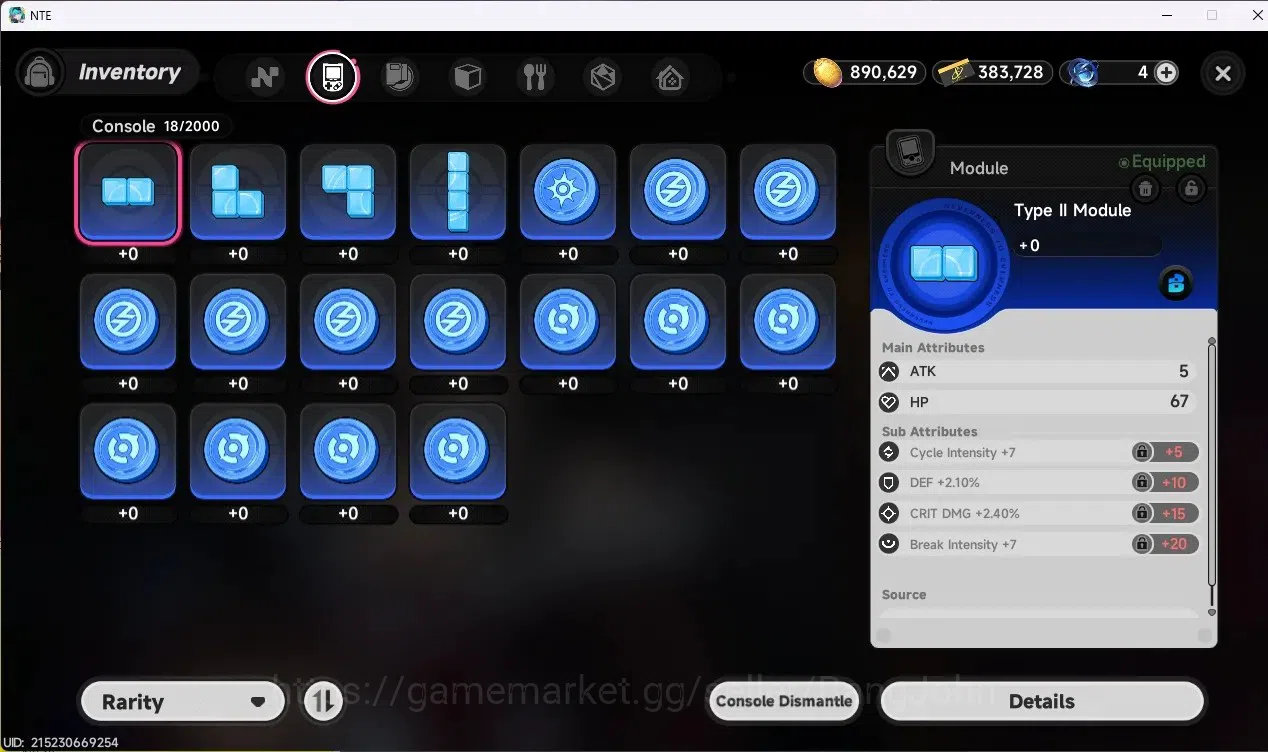Click the +20 locked sub-attribute padlock
This screenshot has width=1268, height=752.
(1141, 545)
